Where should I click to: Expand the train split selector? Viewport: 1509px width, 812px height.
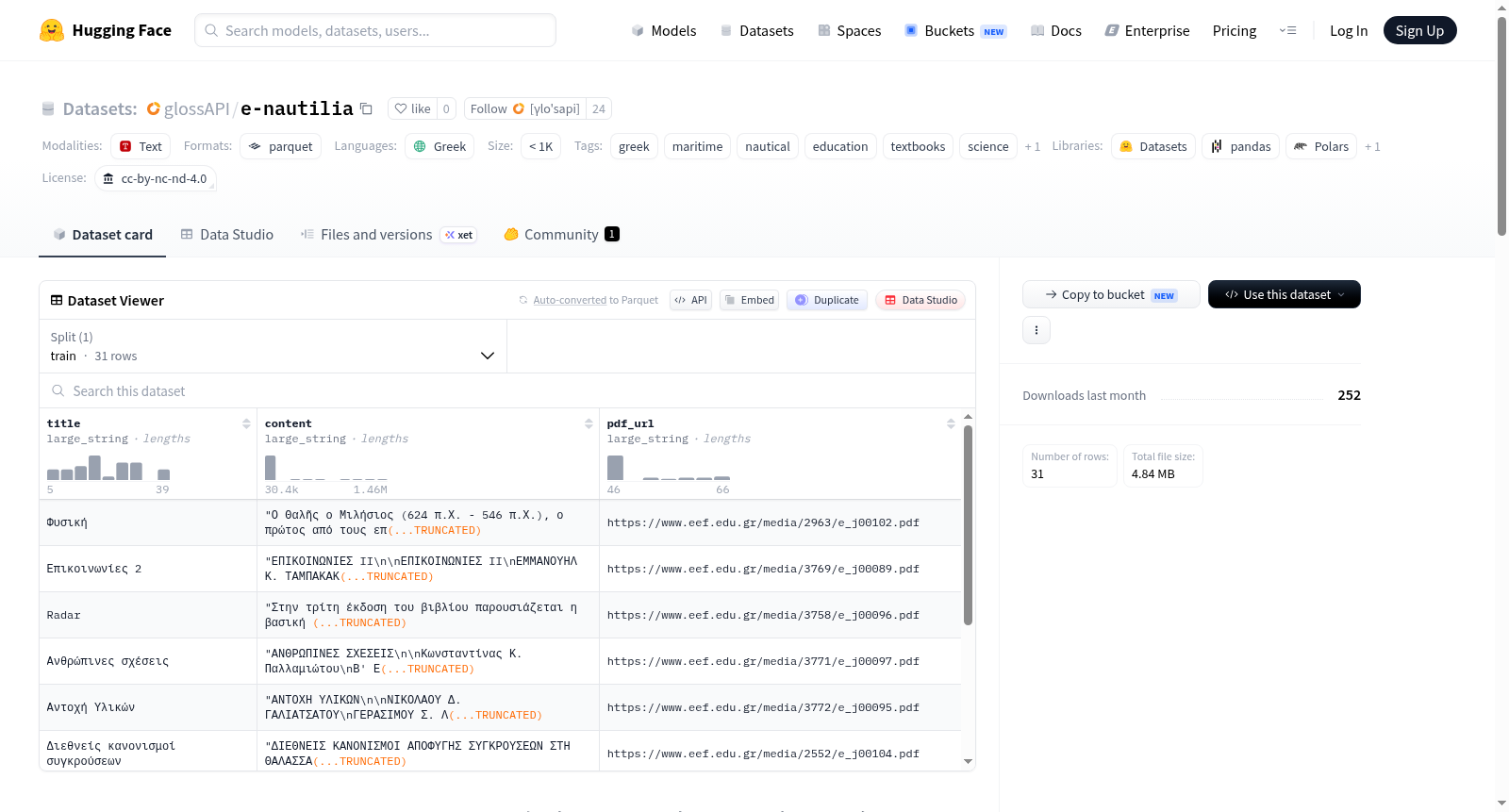coord(273,347)
